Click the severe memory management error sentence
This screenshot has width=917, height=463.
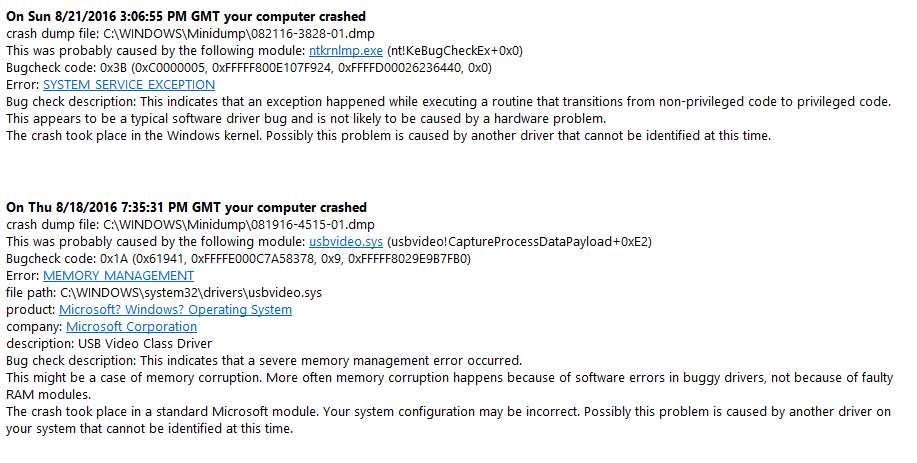click(264, 361)
